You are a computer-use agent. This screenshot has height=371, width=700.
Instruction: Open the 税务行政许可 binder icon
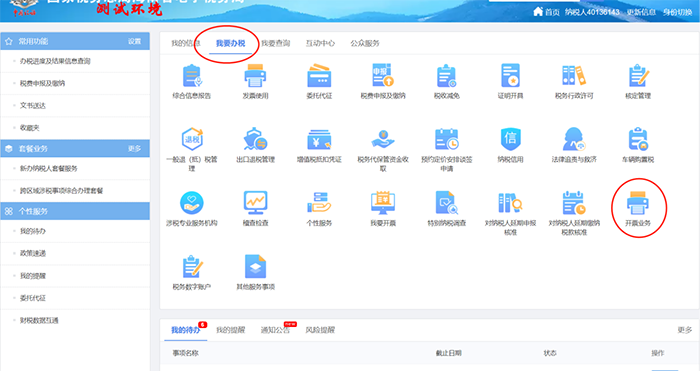(x=574, y=76)
